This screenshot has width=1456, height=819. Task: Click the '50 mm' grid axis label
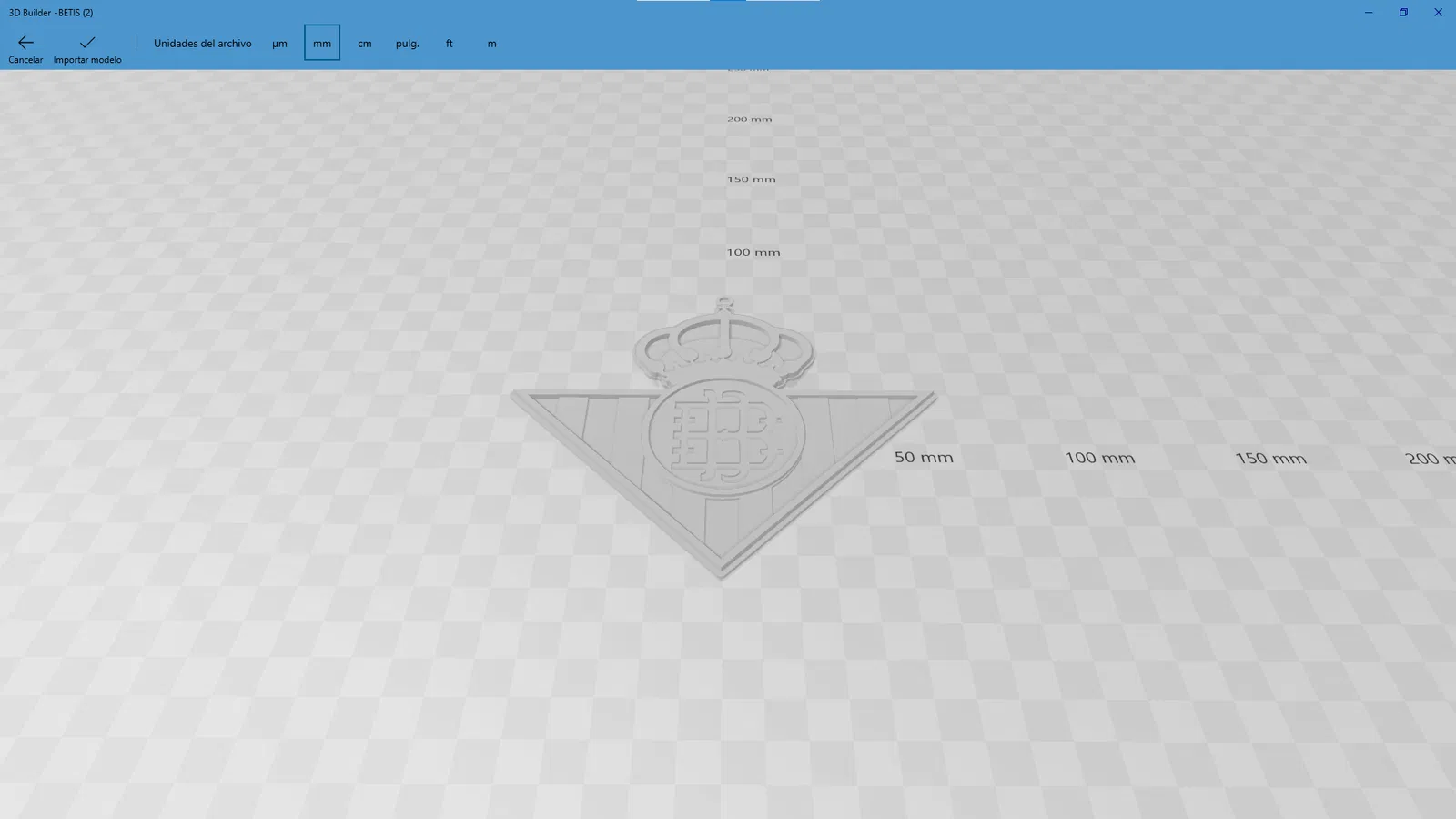tap(924, 457)
